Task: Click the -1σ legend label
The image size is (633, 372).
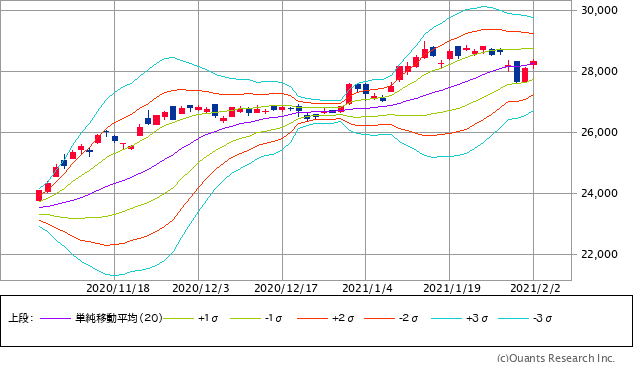Action: click(273, 318)
